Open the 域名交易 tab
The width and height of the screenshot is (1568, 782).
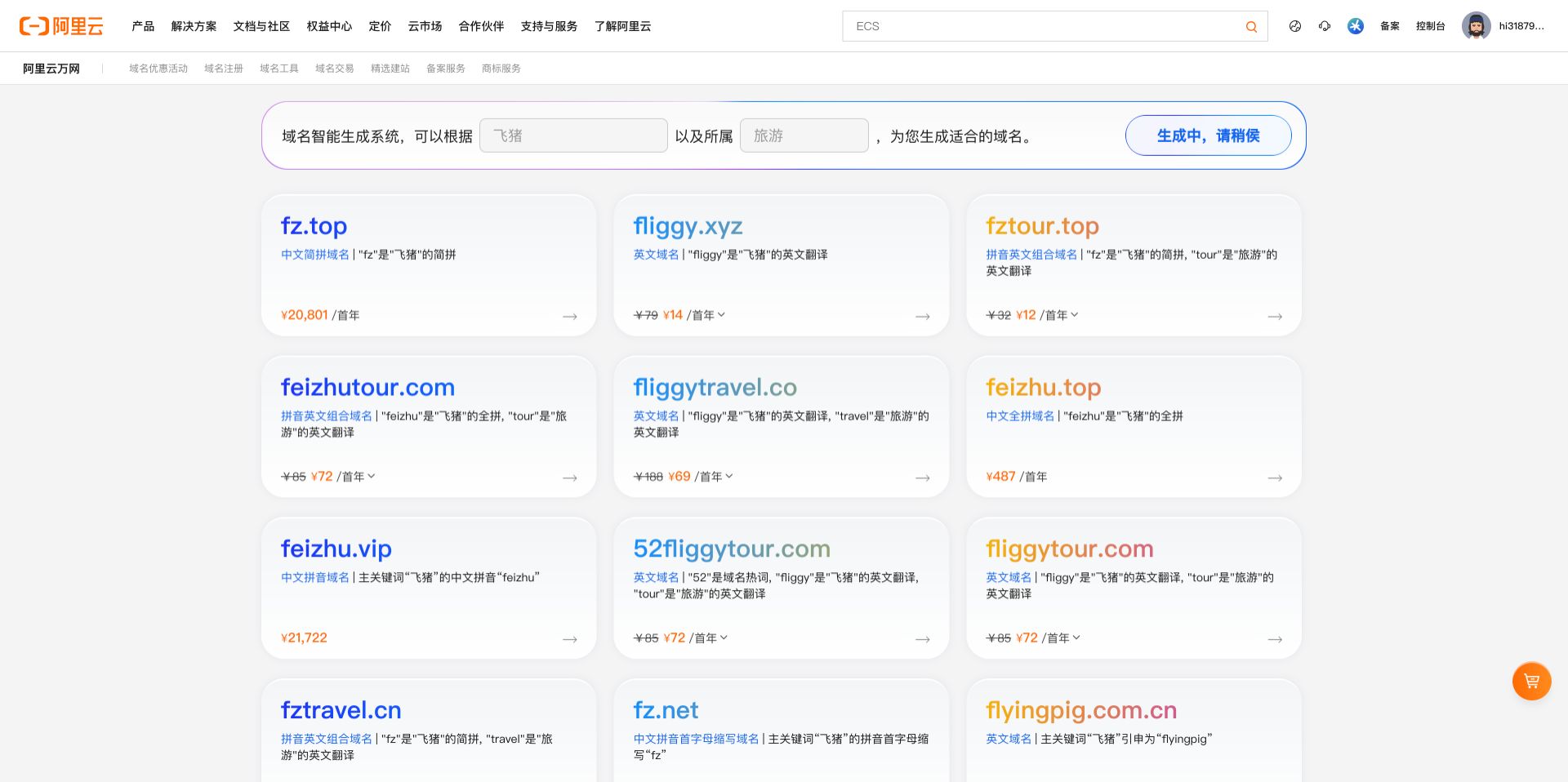tap(334, 69)
